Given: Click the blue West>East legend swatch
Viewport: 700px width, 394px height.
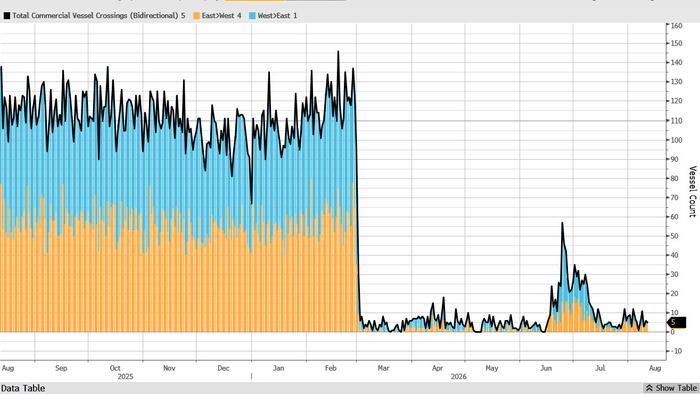Looking at the screenshot, I should pyautogui.click(x=252, y=16).
